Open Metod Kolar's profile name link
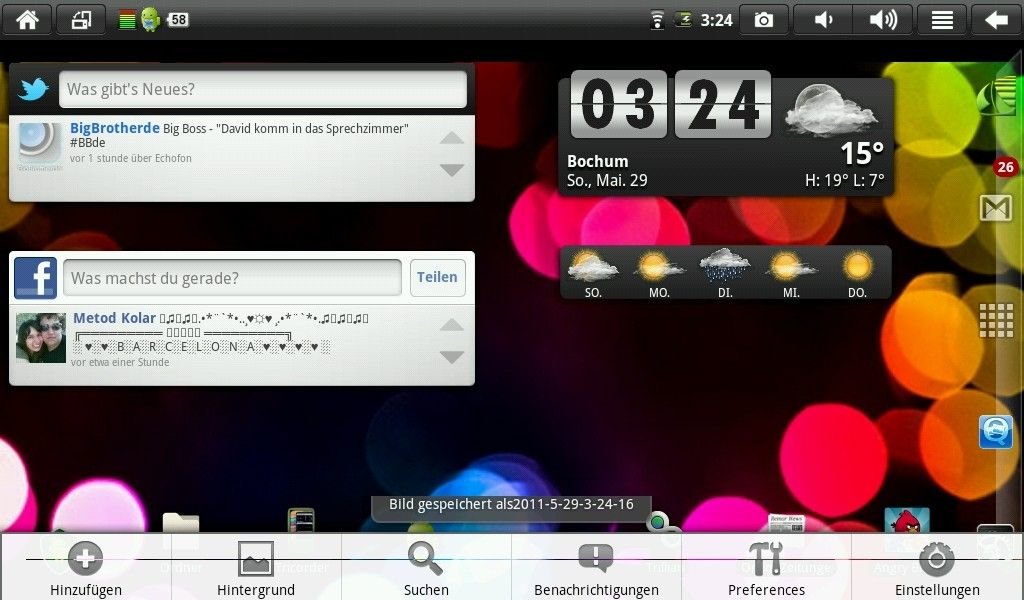Screen dimensions: 1024x600 (114, 318)
